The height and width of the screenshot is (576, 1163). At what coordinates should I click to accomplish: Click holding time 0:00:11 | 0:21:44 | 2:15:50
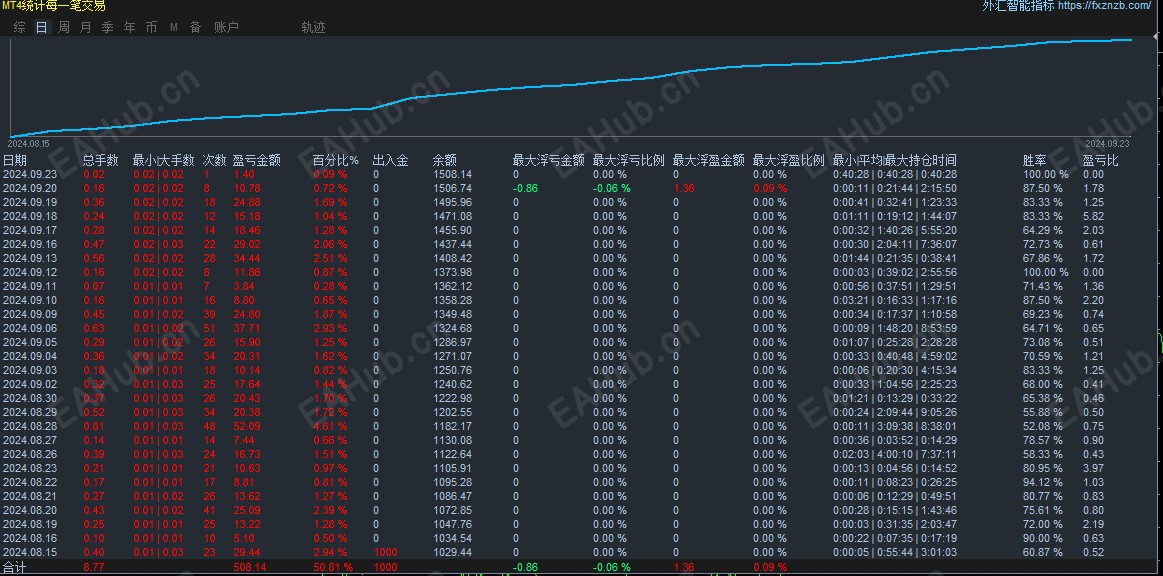895,188
